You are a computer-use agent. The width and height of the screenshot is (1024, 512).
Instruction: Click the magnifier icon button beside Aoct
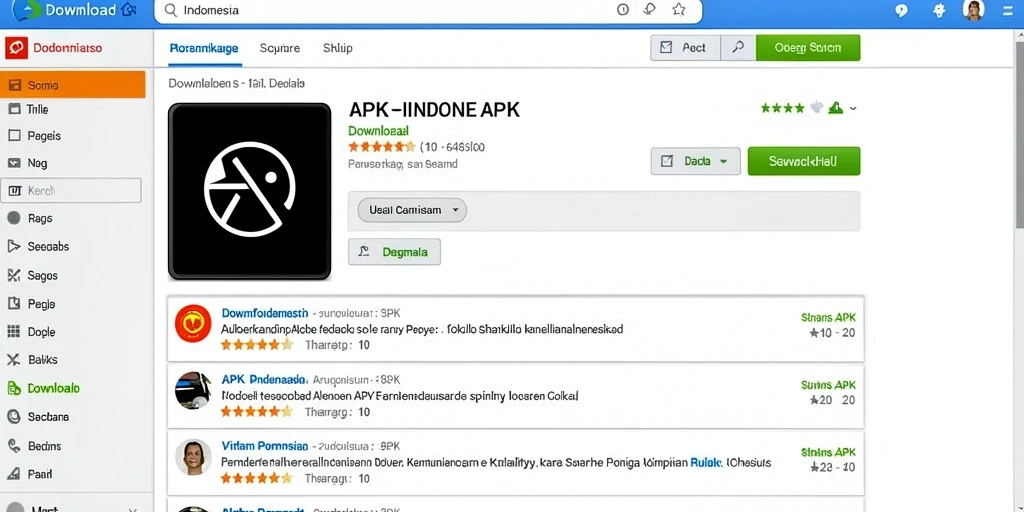coord(738,48)
